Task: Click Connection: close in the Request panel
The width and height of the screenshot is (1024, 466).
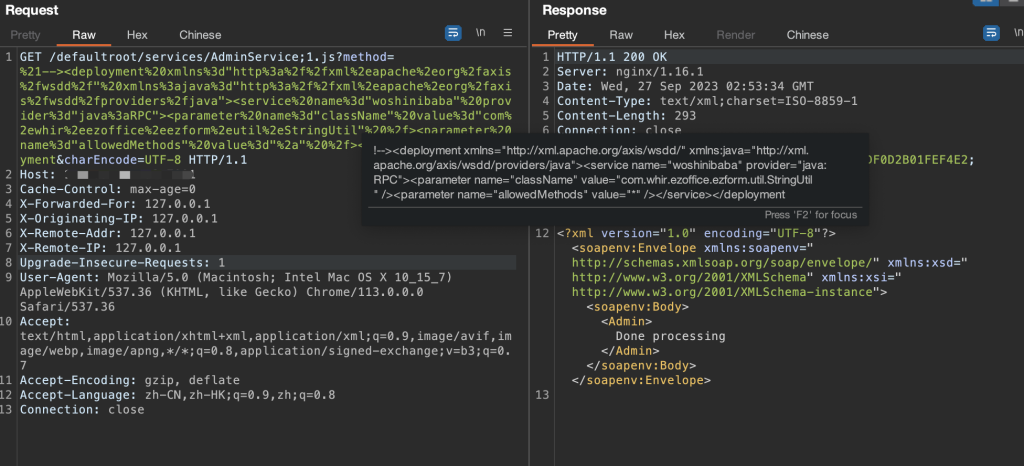Action: (82, 410)
